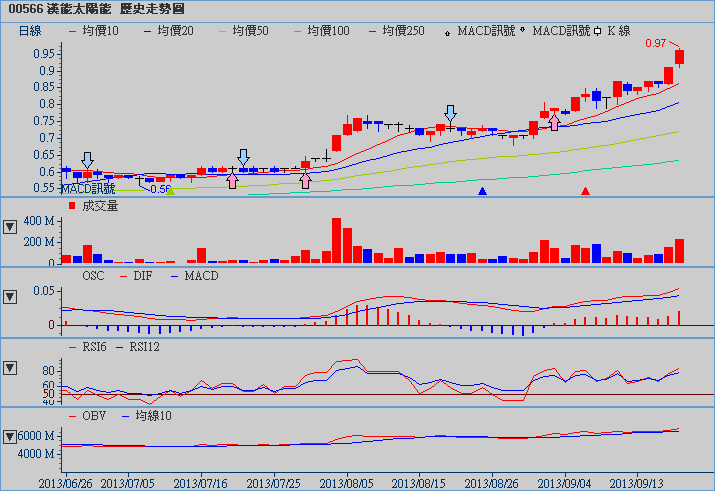Open the OBV panel dropdown arrow
715x491 pixels.
click(x=11, y=436)
